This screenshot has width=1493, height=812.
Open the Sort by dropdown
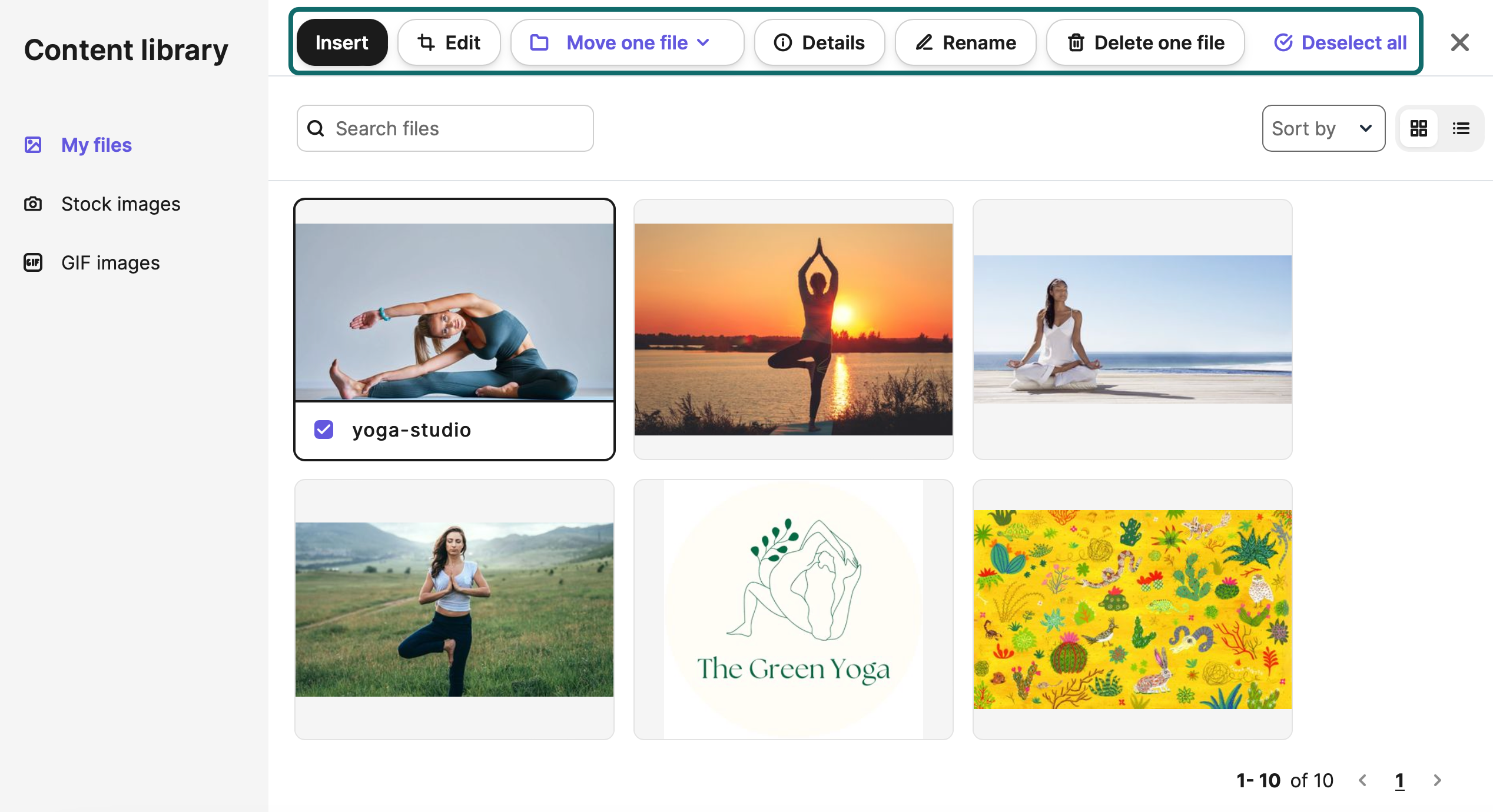[1322, 128]
